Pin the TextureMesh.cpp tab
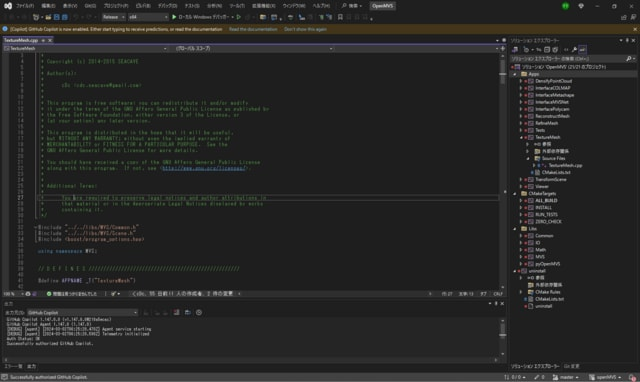This screenshot has width=640, height=382. [43, 40]
